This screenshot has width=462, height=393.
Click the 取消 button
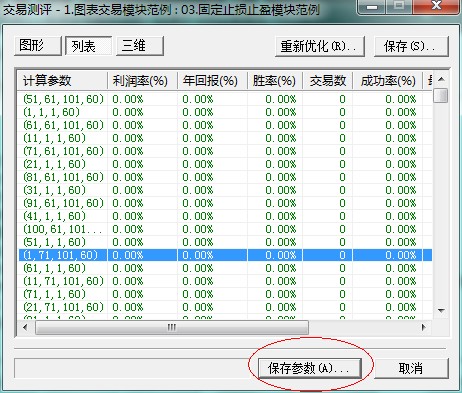coord(411,368)
